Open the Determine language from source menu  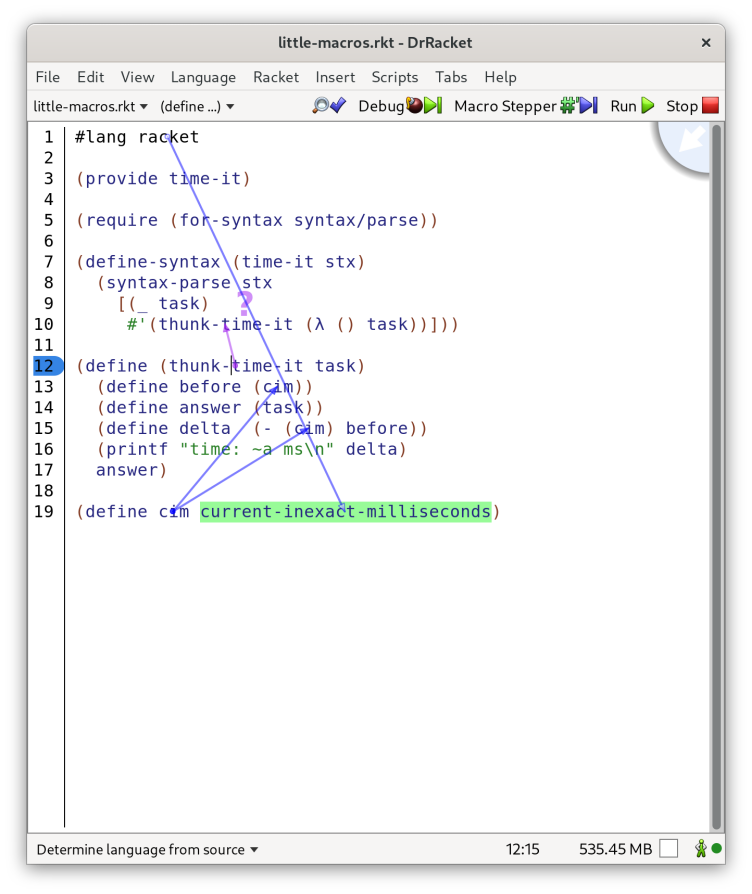click(147, 849)
